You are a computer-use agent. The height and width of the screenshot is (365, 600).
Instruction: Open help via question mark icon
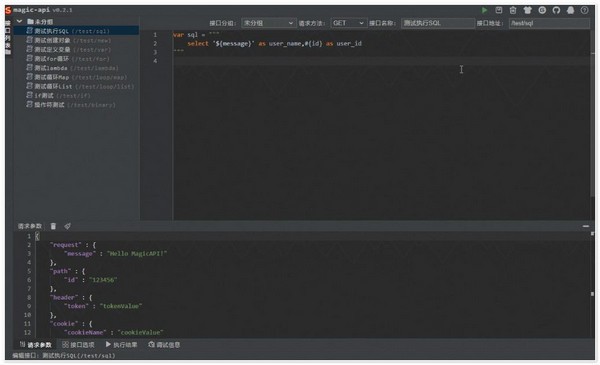584,10
